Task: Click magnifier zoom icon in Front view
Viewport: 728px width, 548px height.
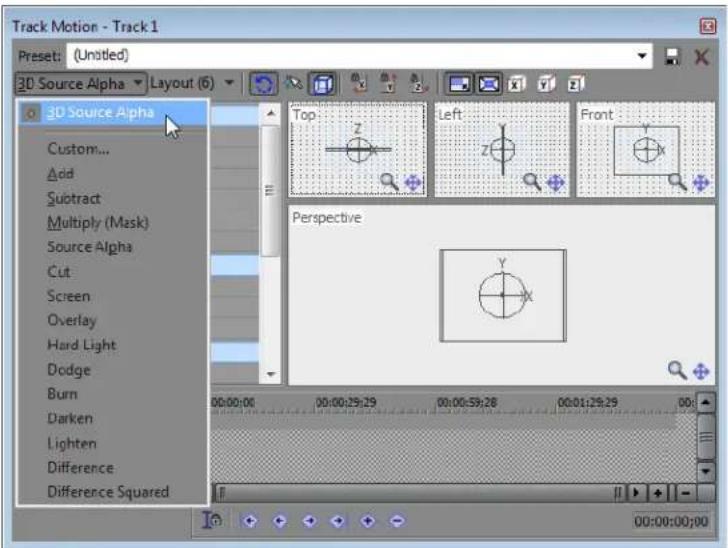Action: (x=677, y=182)
